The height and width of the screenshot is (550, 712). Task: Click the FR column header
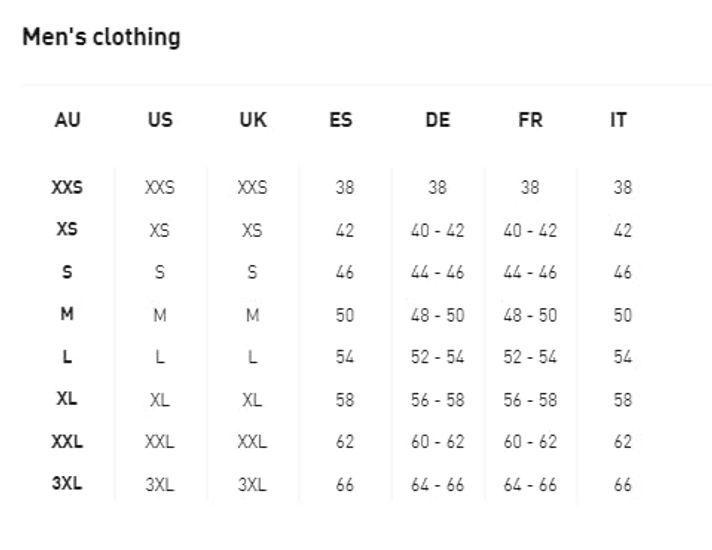(x=530, y=120)
